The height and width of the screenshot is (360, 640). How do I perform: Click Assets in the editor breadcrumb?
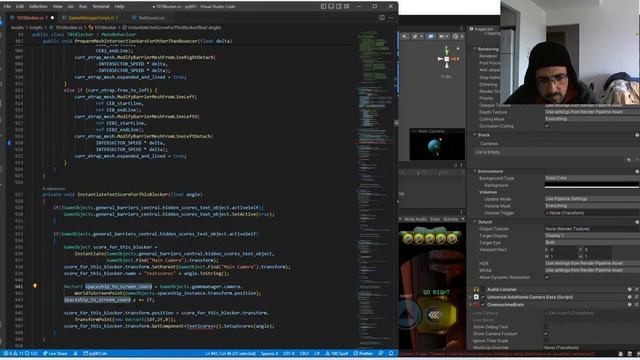17,28
